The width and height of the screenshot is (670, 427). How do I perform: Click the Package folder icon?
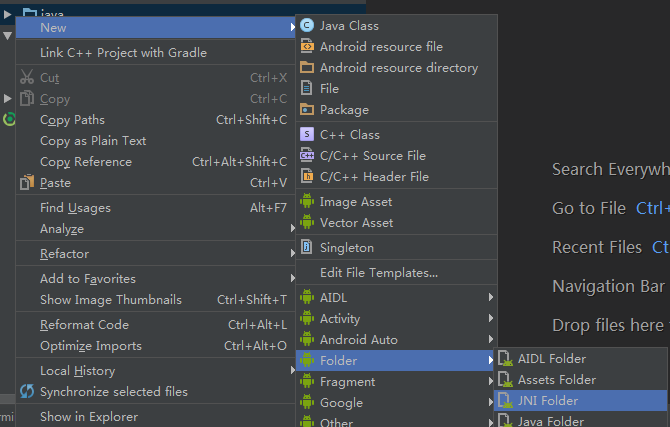click(x=307, y=109)
